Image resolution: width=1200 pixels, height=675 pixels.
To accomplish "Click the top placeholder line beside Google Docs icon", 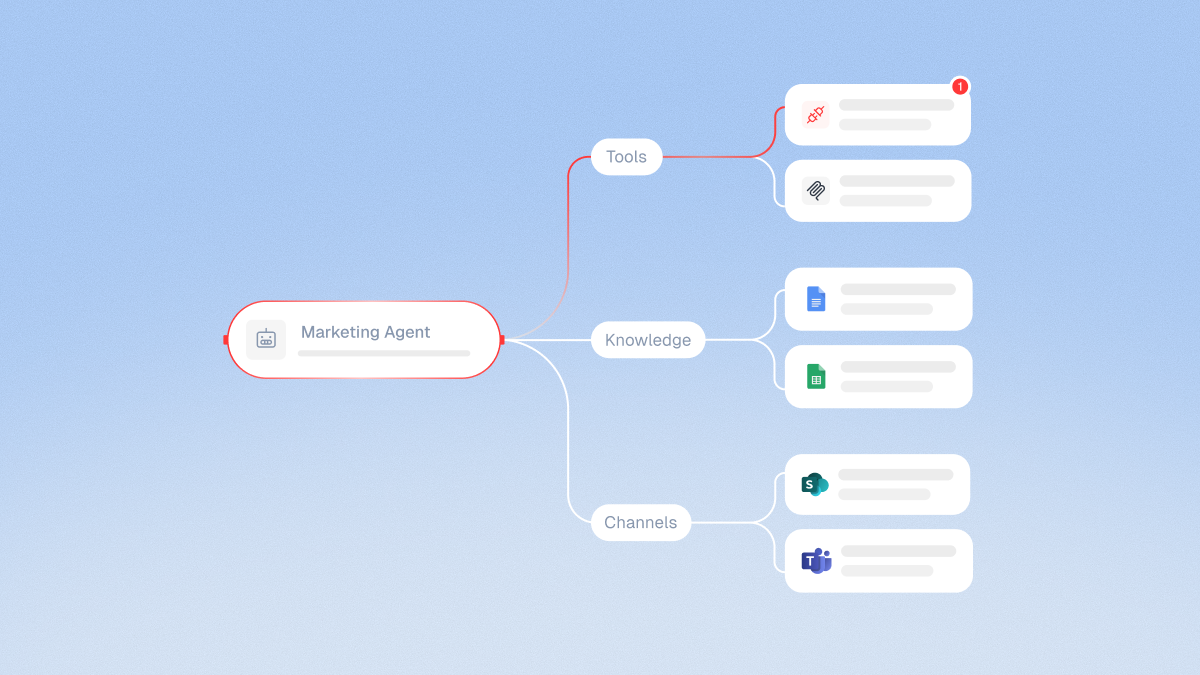I will (x=898, y=290).
